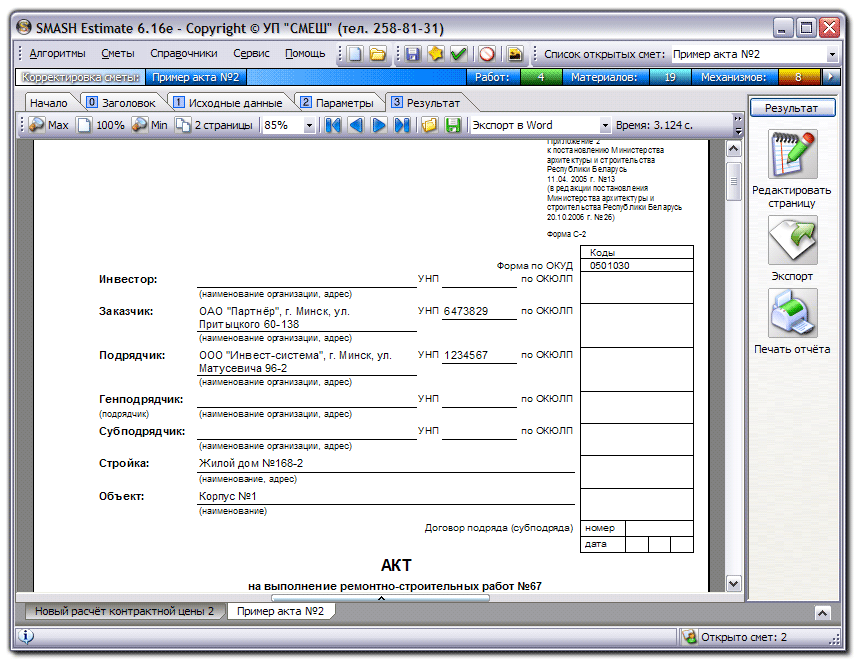Screen dimensions: 862x668
Task: Click the Результат button in side panel
Action: (792, 108)
